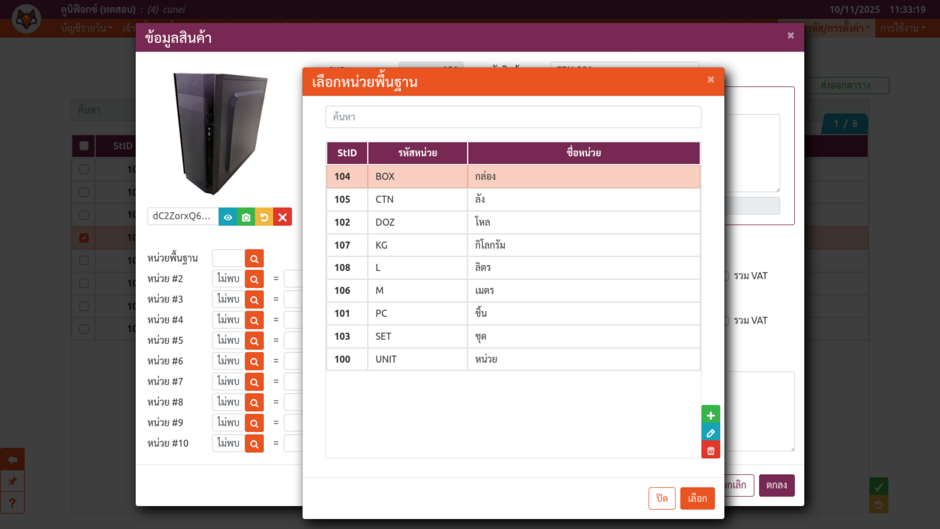
Task: Click the red X icon to remove image
Action: tap(283, 217)
